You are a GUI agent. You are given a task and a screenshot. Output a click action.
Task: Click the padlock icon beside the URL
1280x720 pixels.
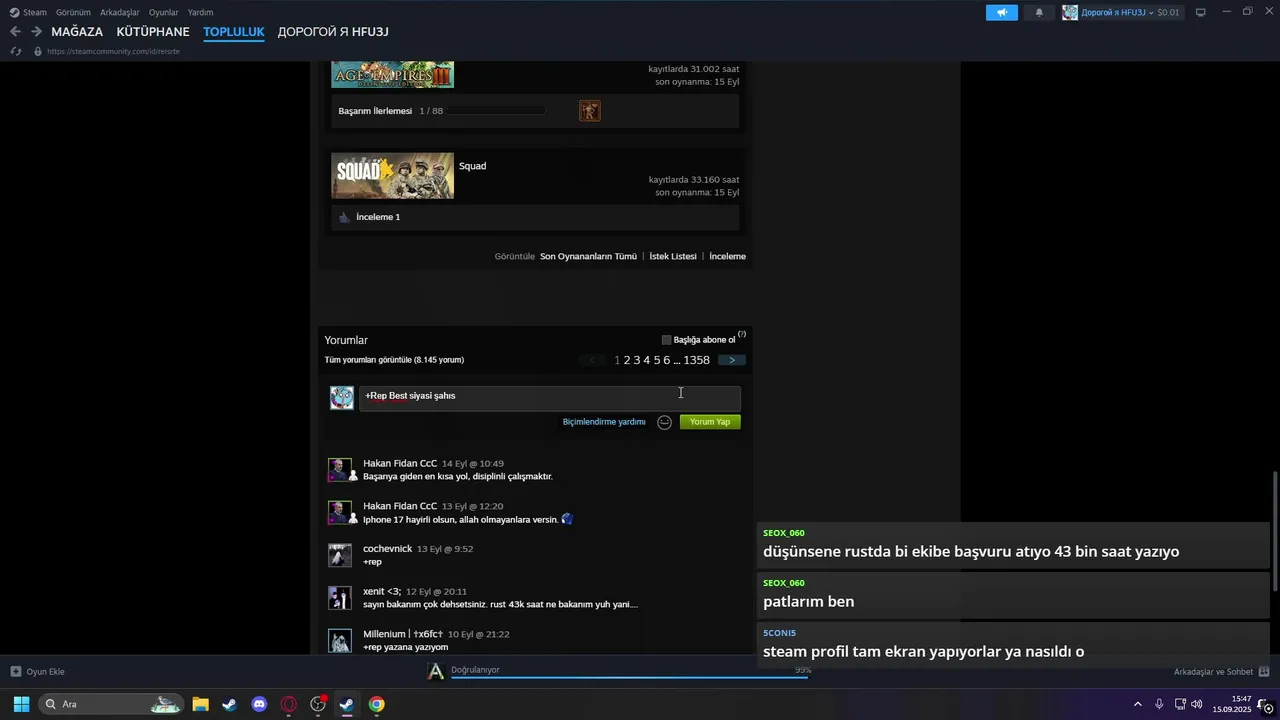tap(38, 51)
